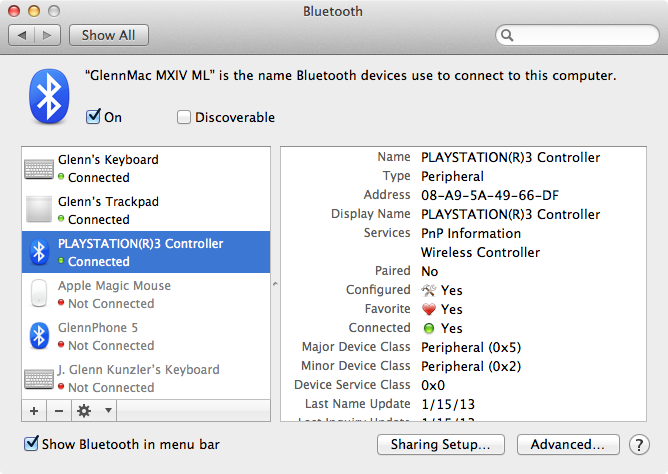The image size is (668, 474).
Task: Go back with the left arrow button
Action: pos(23,35)
